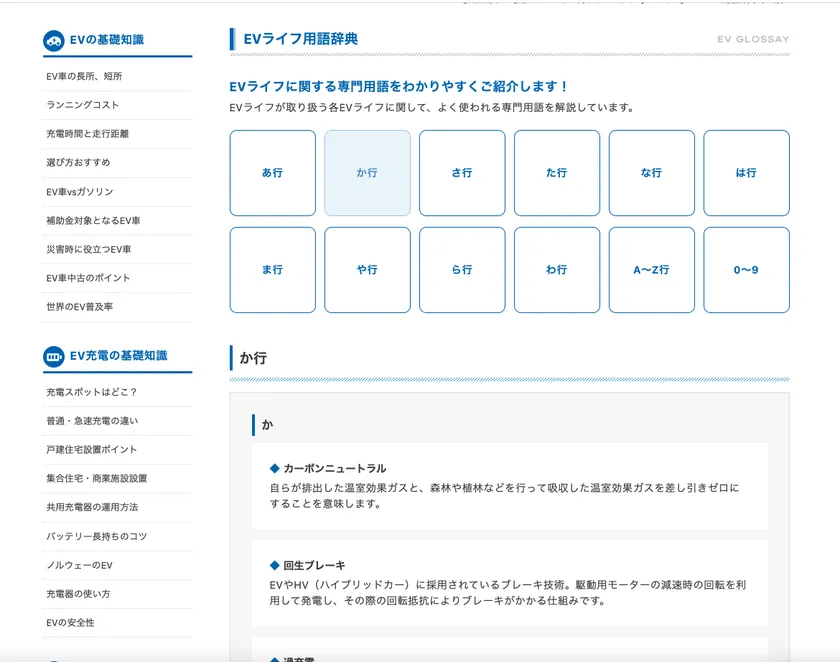Click the カーボンニュートラル definition paragraph
The image size is (840, 662).
click(504, 496)
